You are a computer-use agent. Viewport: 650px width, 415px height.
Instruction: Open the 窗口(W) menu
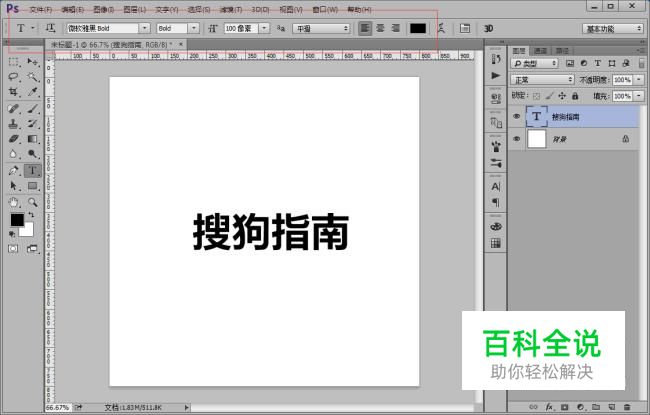325,9
